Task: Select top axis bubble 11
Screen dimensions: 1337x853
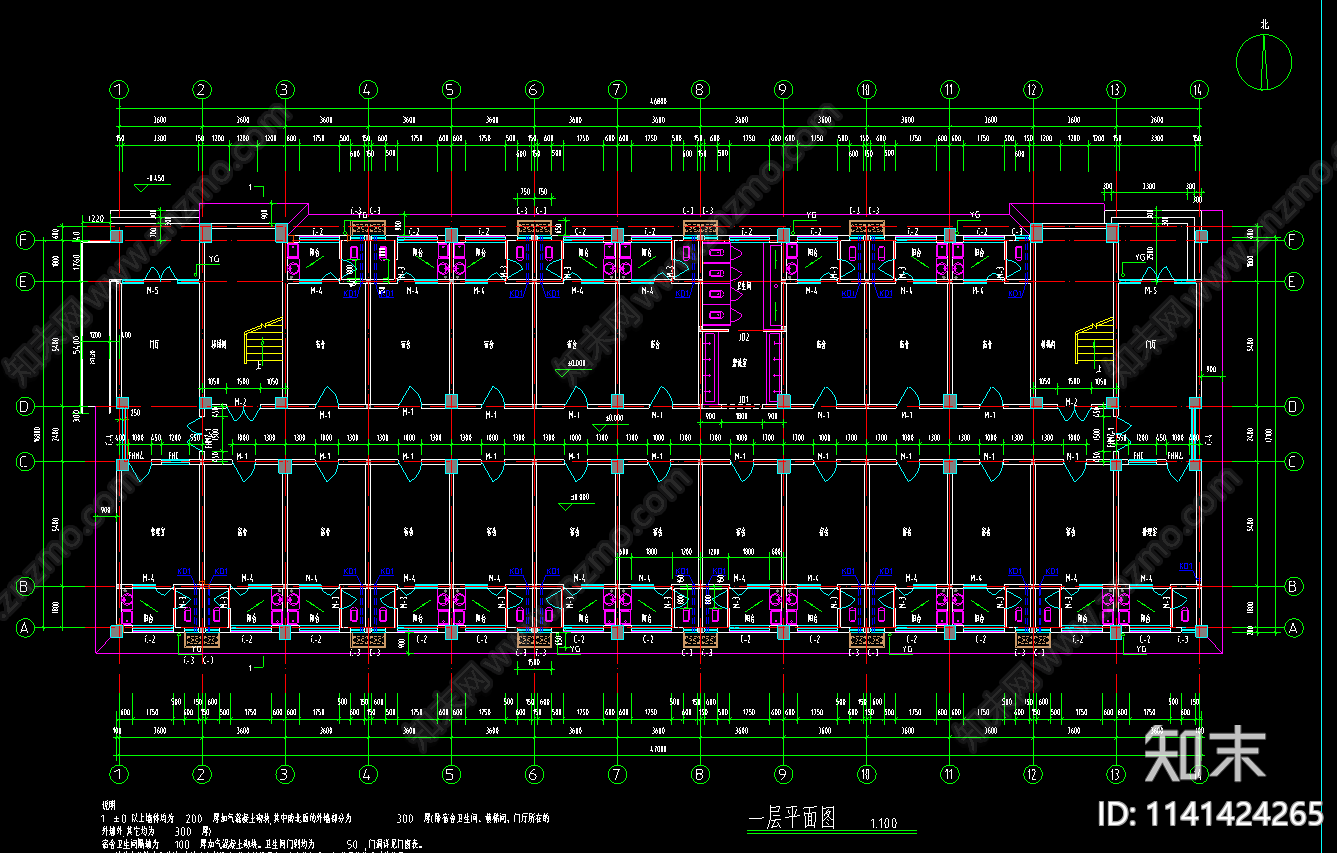Action: (949, 89)
